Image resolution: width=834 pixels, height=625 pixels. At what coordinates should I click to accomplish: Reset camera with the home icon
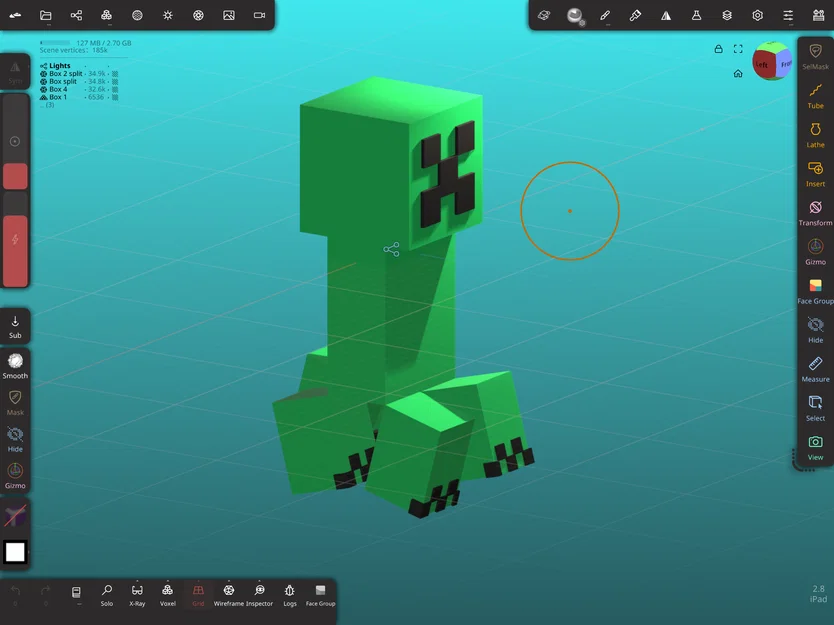tap(738, 73)
